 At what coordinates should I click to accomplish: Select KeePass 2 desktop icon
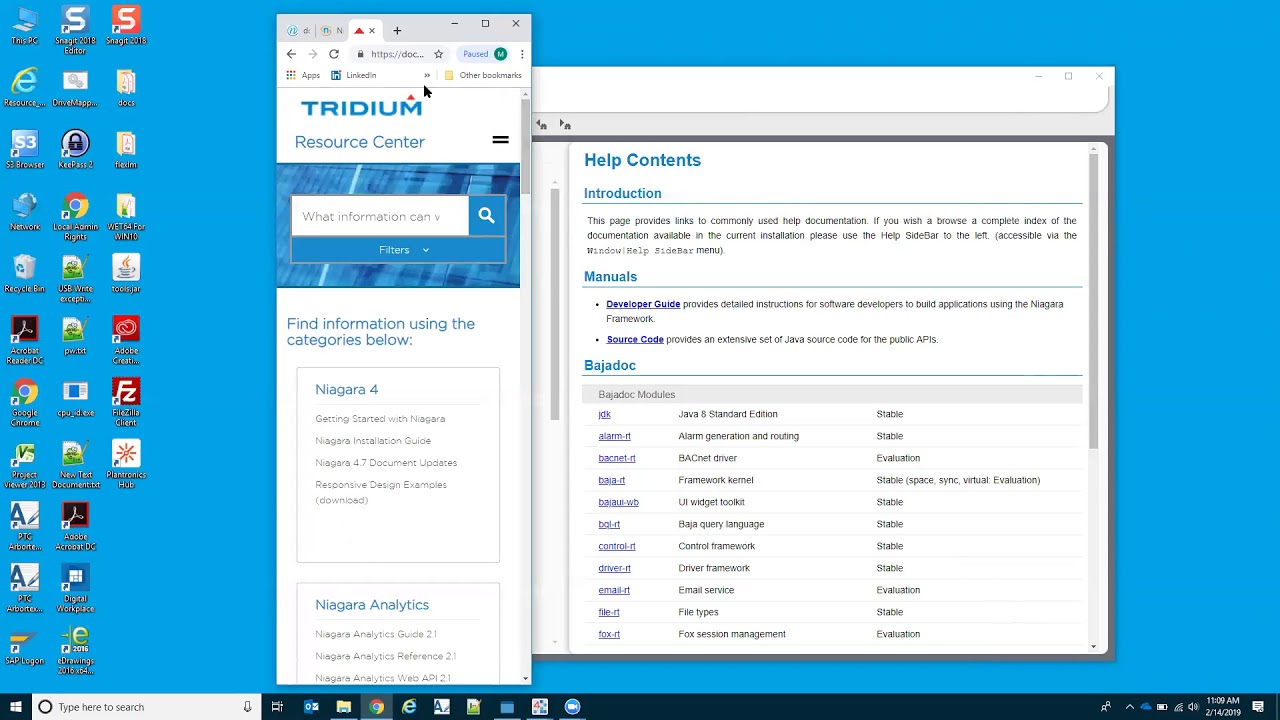[x=75, y=150]
